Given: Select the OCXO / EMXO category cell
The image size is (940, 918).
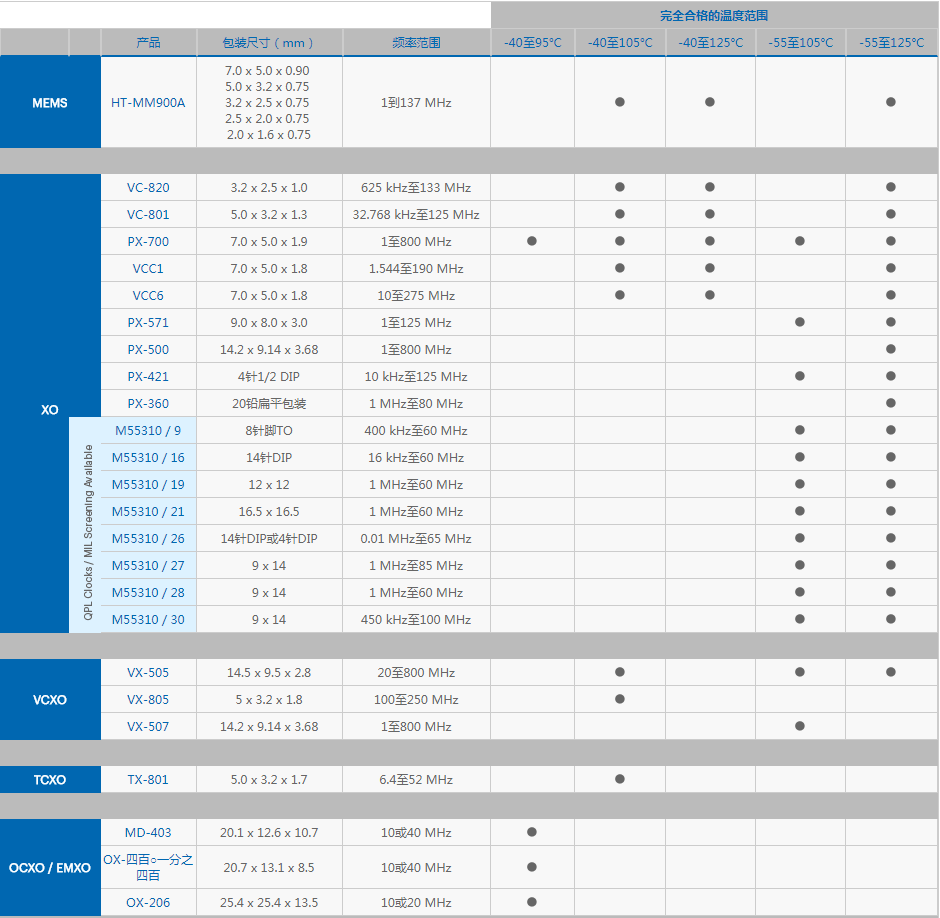Looking at the screenshot, I should click(50, 868).
